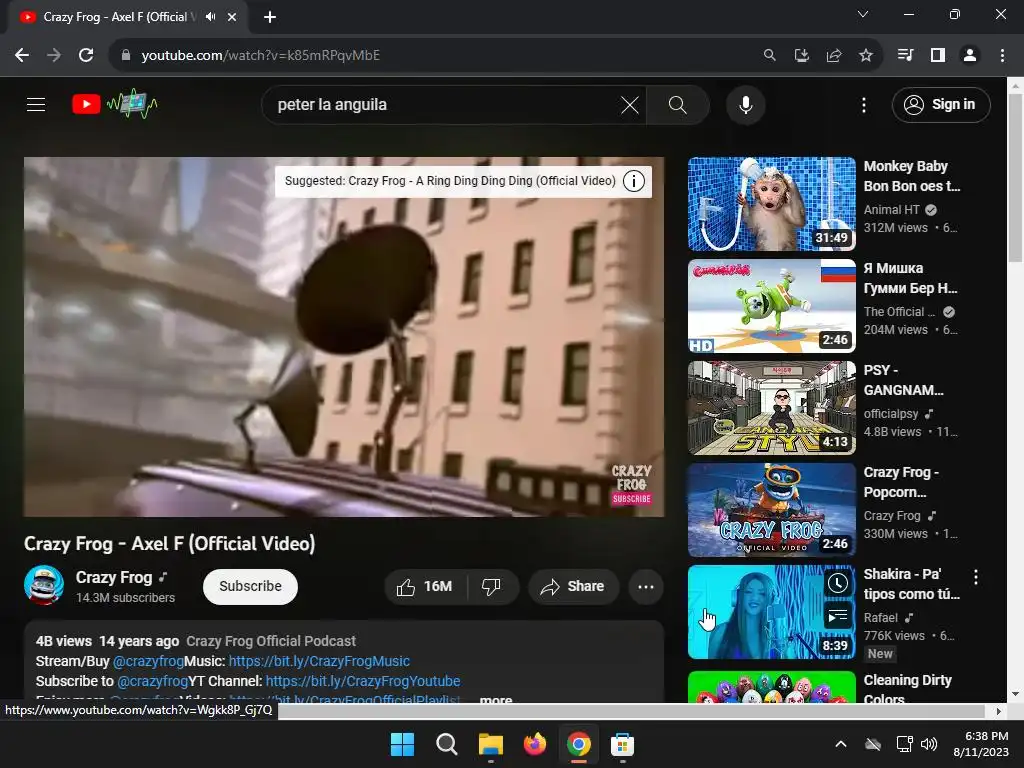
Task: Open Chrome three-dot menu
Action: coord(1002,56)
